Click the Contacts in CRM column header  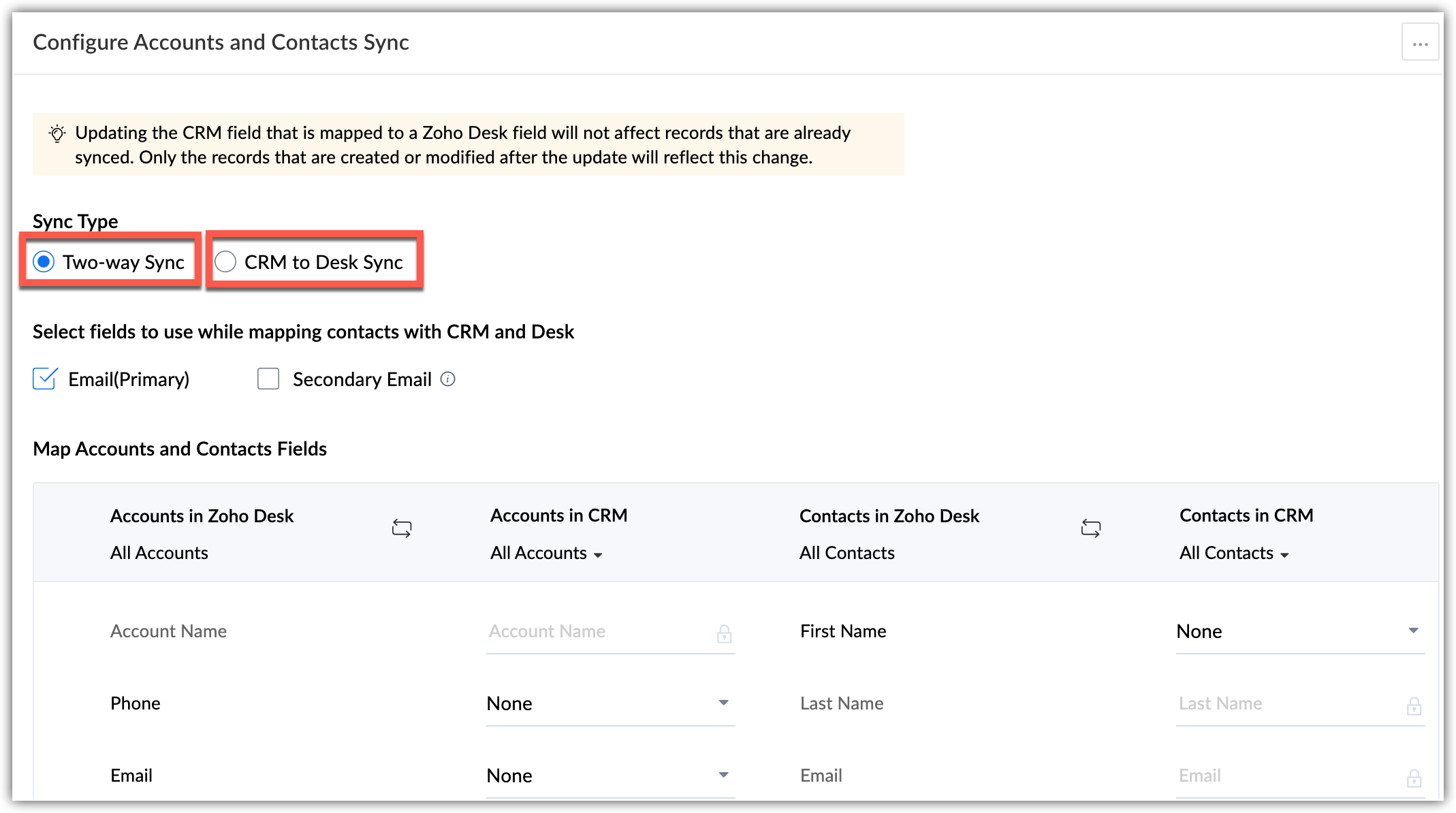point(1246,515)
